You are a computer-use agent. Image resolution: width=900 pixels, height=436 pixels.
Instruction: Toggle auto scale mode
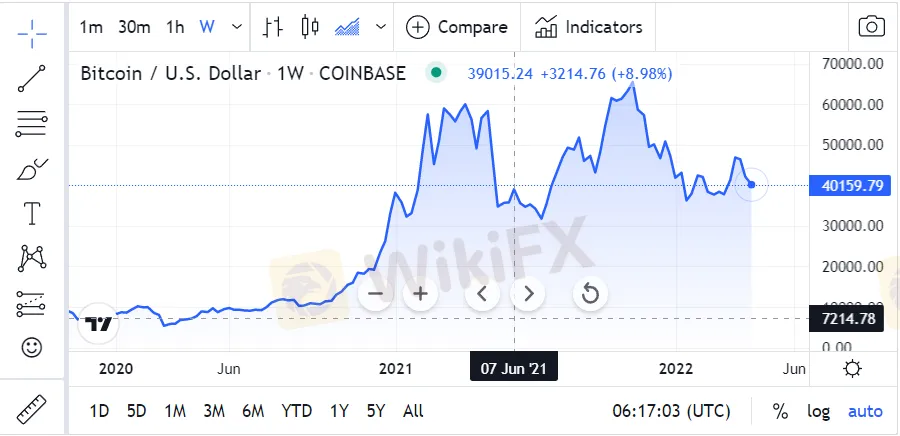865,411
